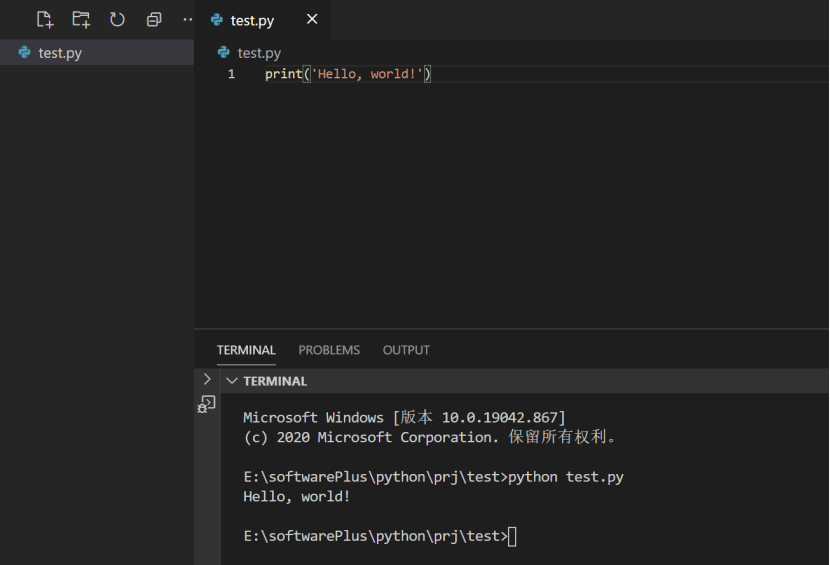Place cursor in the print statement
The width and height of the screenshot is (830, 565).
pyautogui.click(x=348, y=74)
